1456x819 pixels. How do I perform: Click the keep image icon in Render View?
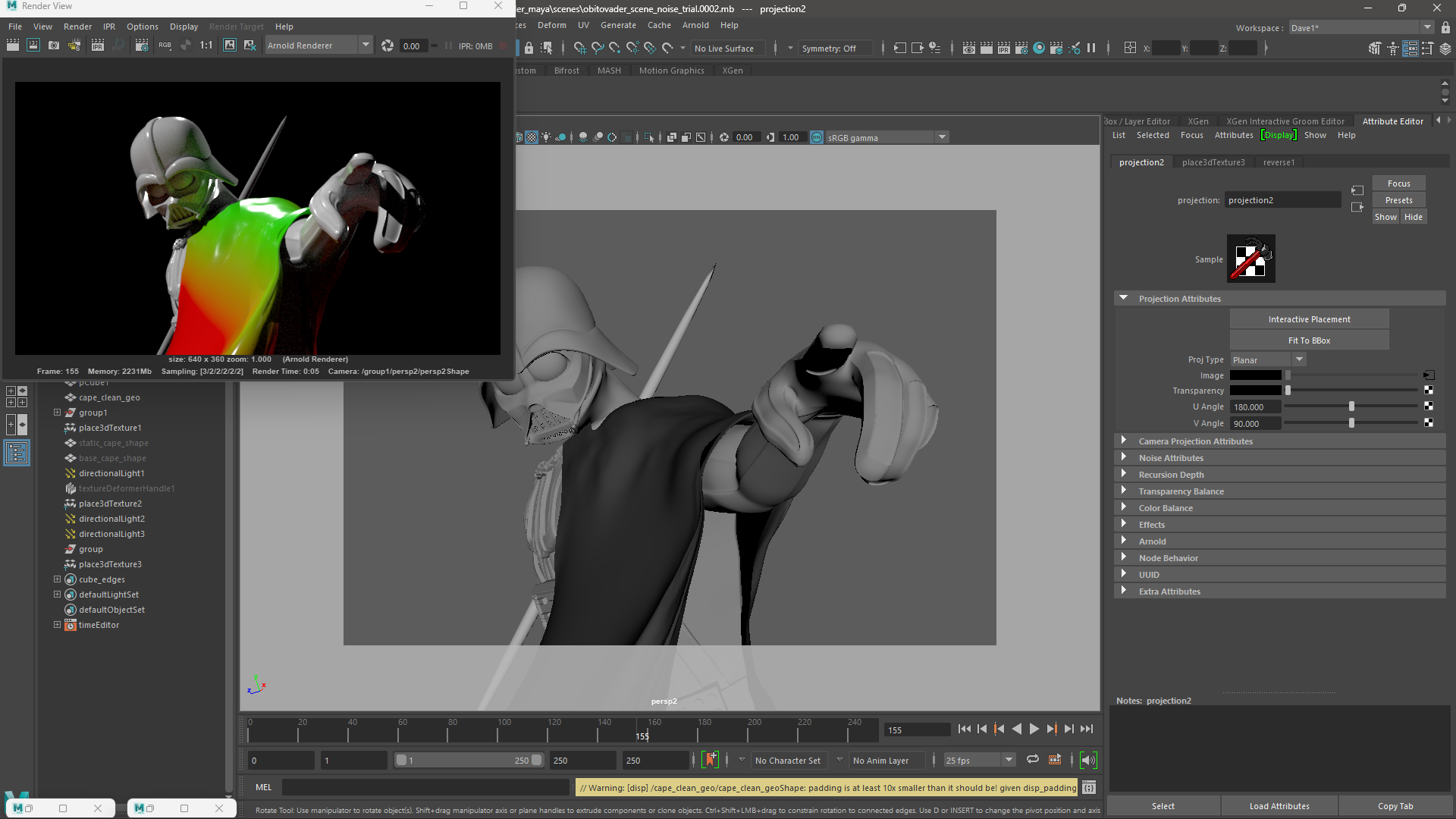(x=230, y=45)
